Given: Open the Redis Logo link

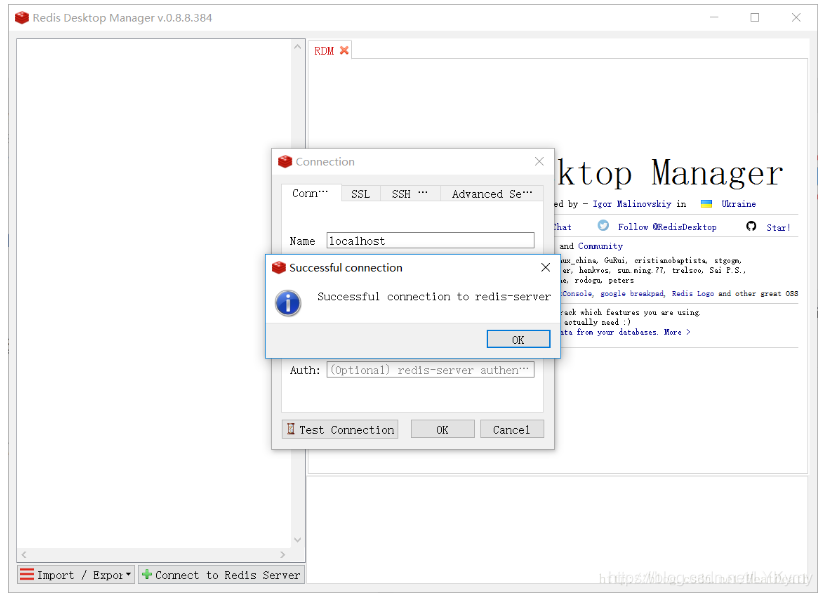Looking at the screenshot, I should (x=693, y=293).
